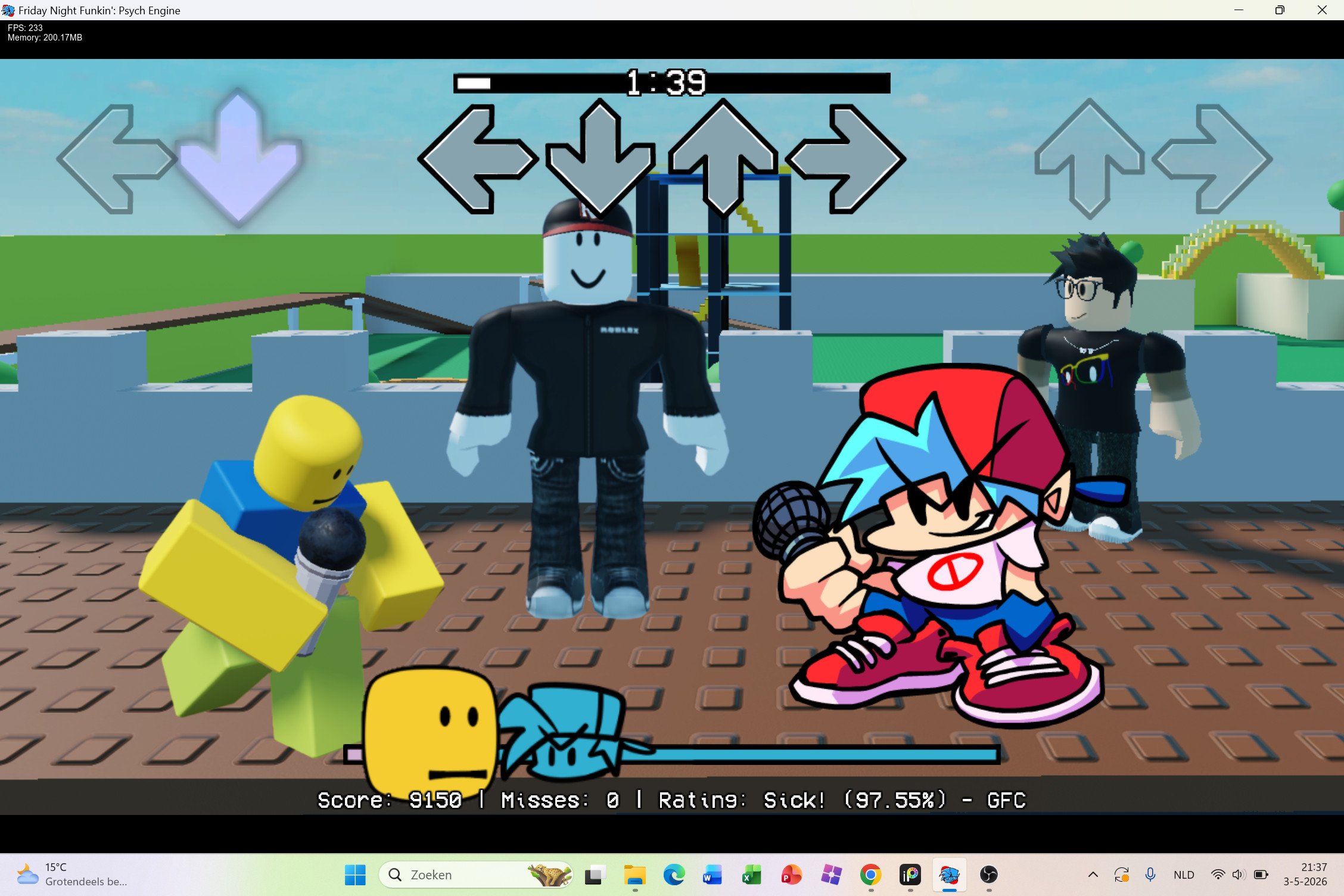
Task: Open the clock showing 21:37
Action: click(x=1305, y=875)
